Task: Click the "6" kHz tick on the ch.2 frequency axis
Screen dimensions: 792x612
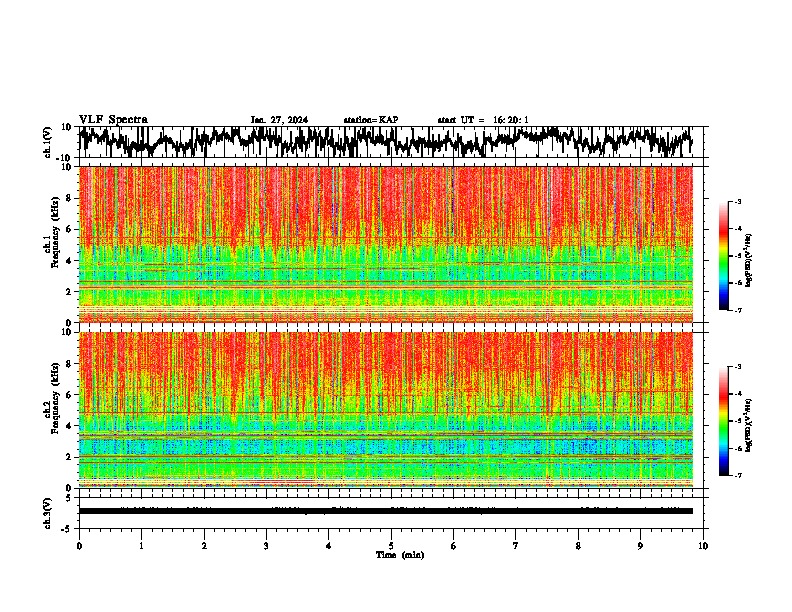Action: point(70,395)
